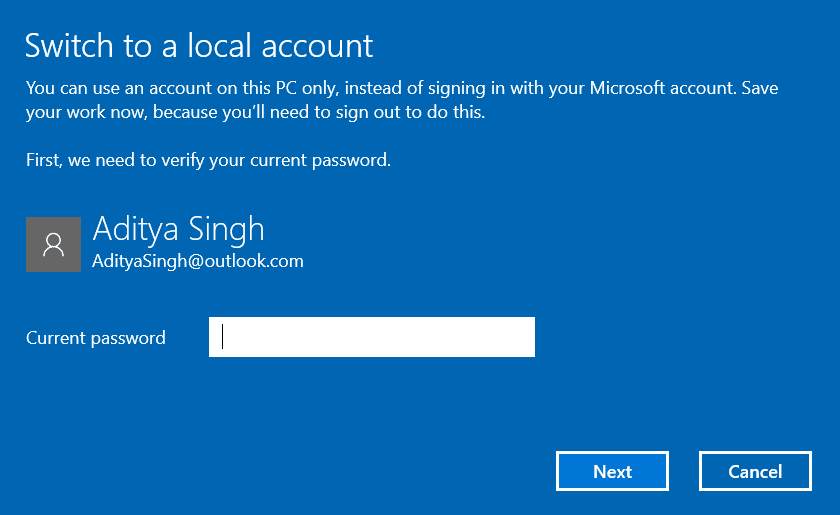The width and height of the screenshot is (840, 515).
Task: Select the Aditya Singh account name
Action: (x=178, y=228)
